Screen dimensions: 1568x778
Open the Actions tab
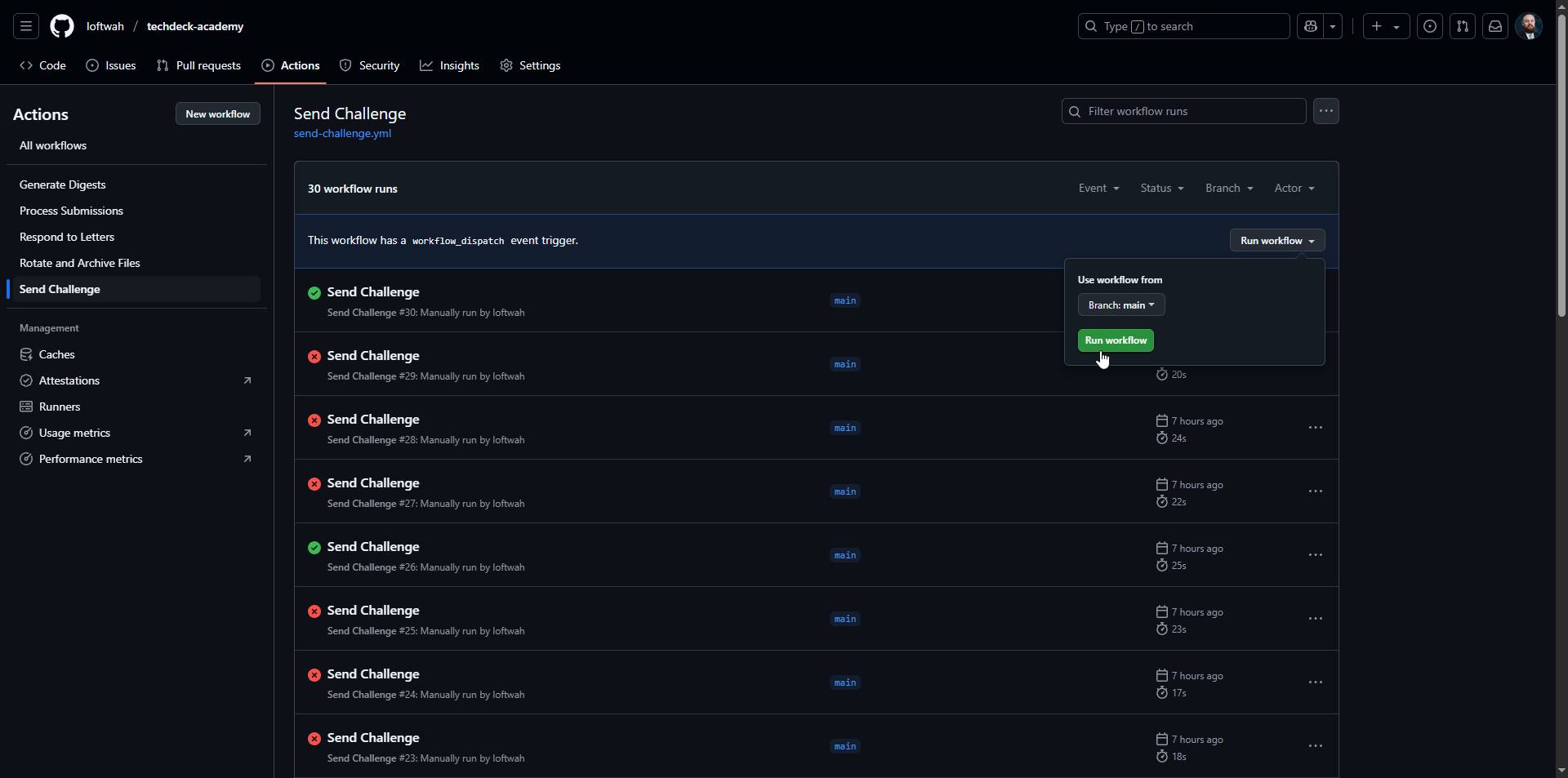[x=291, y=65]
